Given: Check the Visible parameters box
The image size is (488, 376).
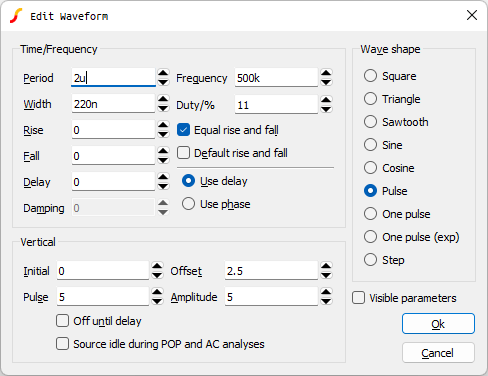Looking at the screenshot, I should [359, 298].
